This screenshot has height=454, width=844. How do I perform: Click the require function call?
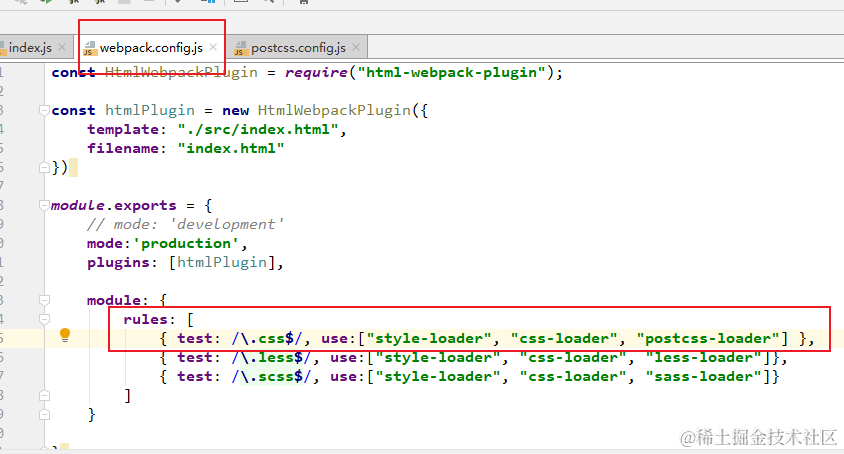316,72
